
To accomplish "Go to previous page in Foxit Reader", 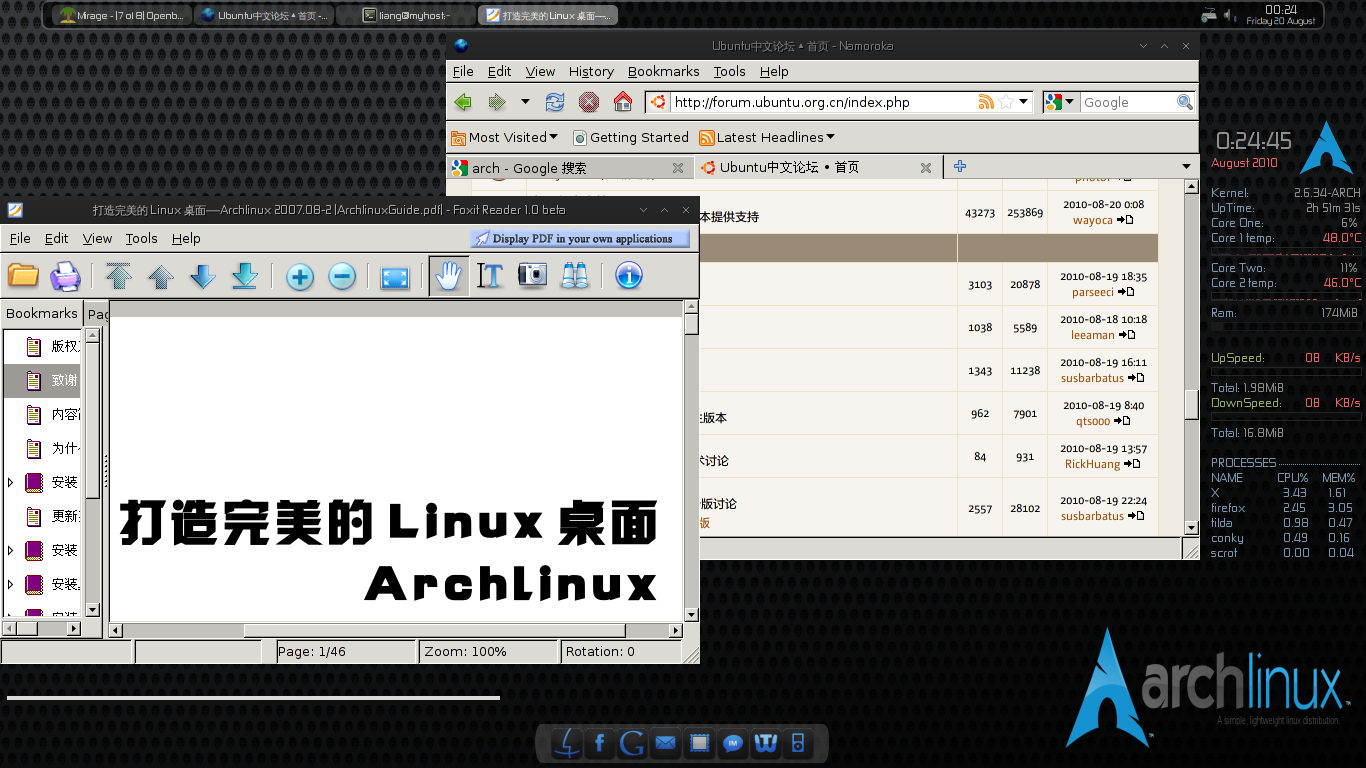I will click(161, 276).
